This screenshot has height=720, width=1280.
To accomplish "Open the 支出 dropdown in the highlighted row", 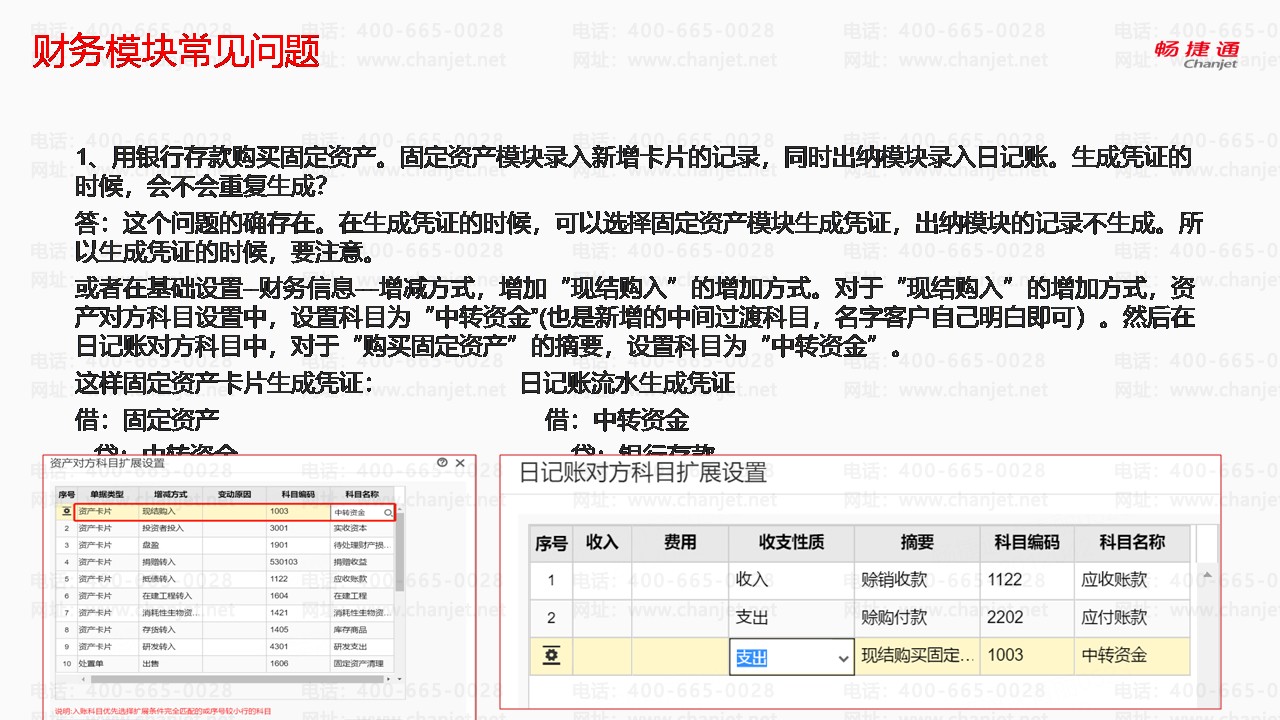I will 842,658.
